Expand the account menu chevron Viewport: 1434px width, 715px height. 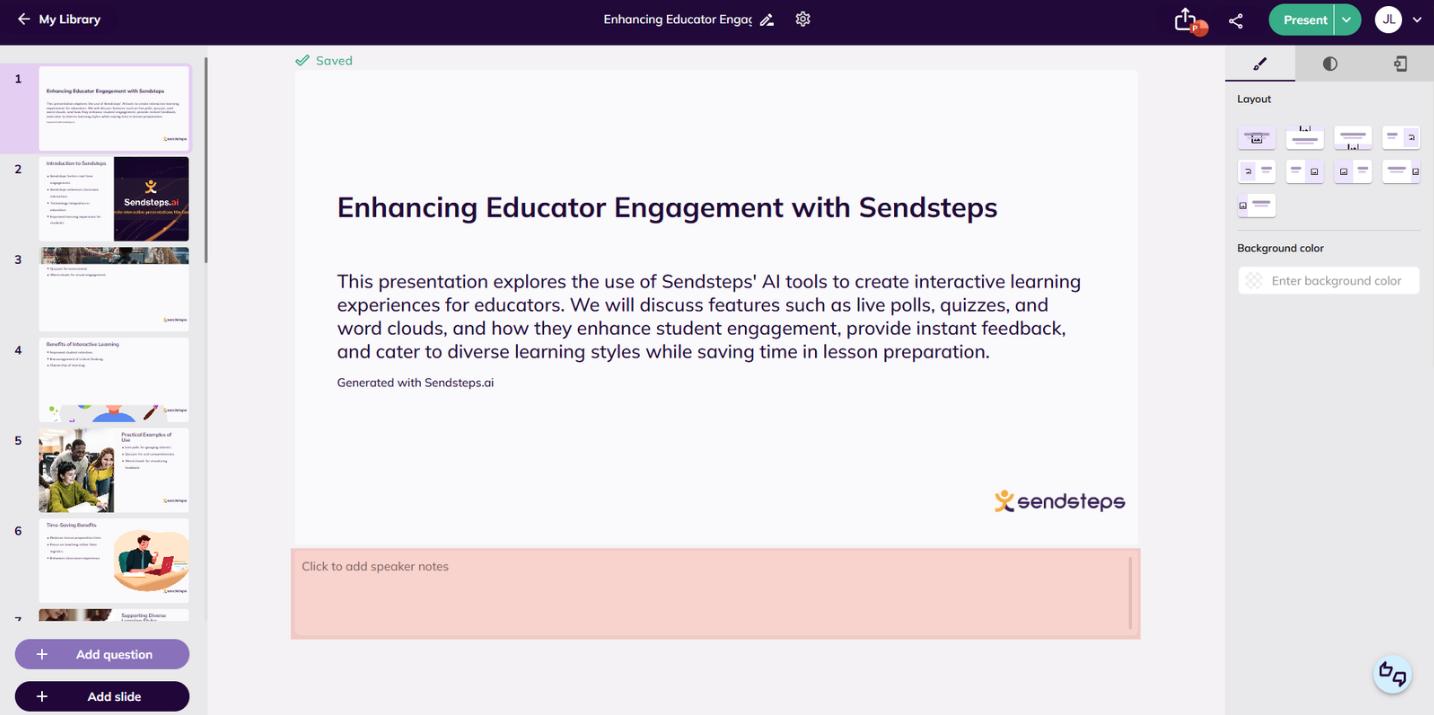point(1417,20)
